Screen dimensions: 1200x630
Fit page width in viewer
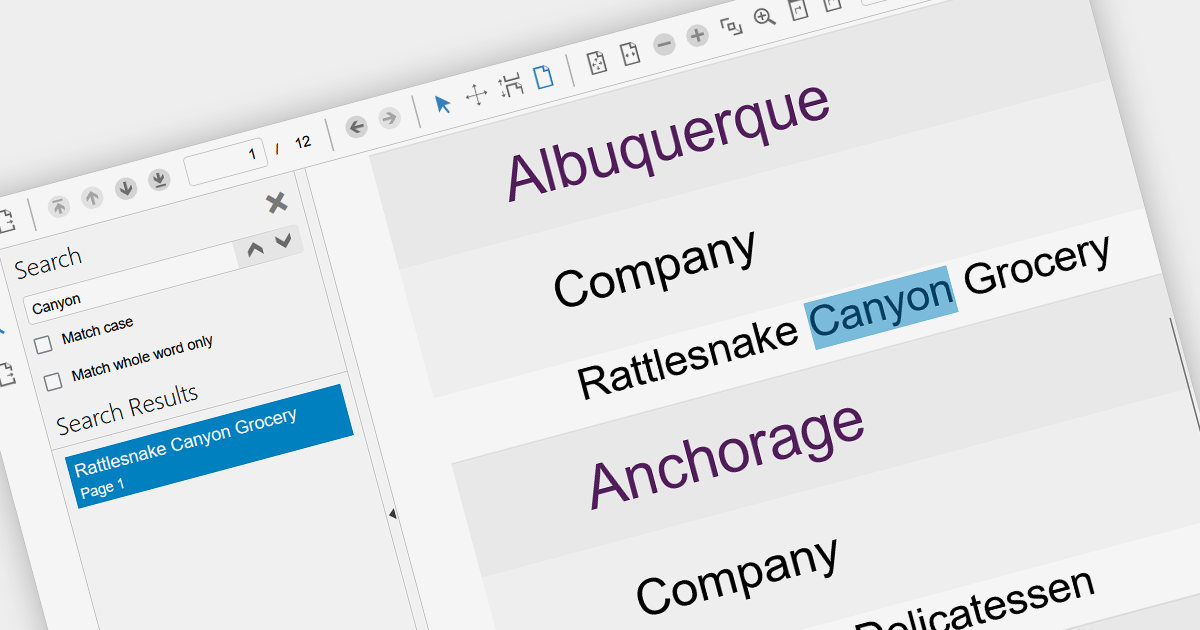(x=630, y=54)
